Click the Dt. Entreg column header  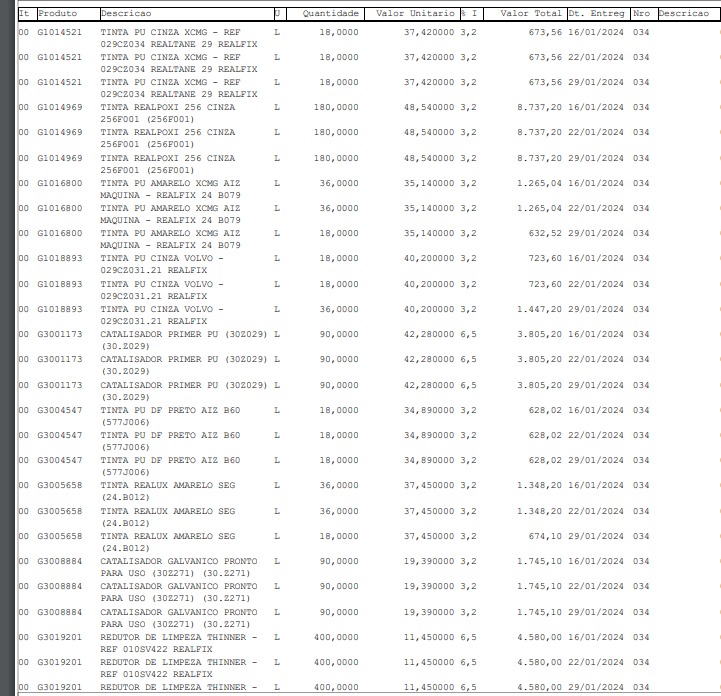click(597, 14)
